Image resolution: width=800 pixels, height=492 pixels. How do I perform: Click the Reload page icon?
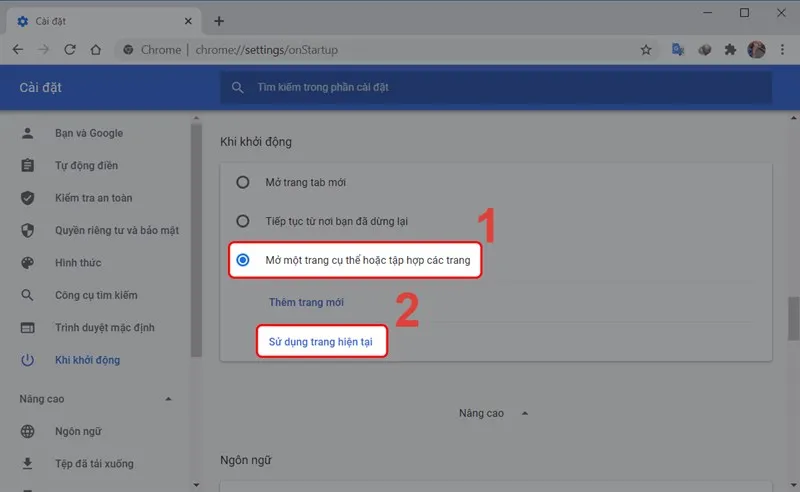70,50
